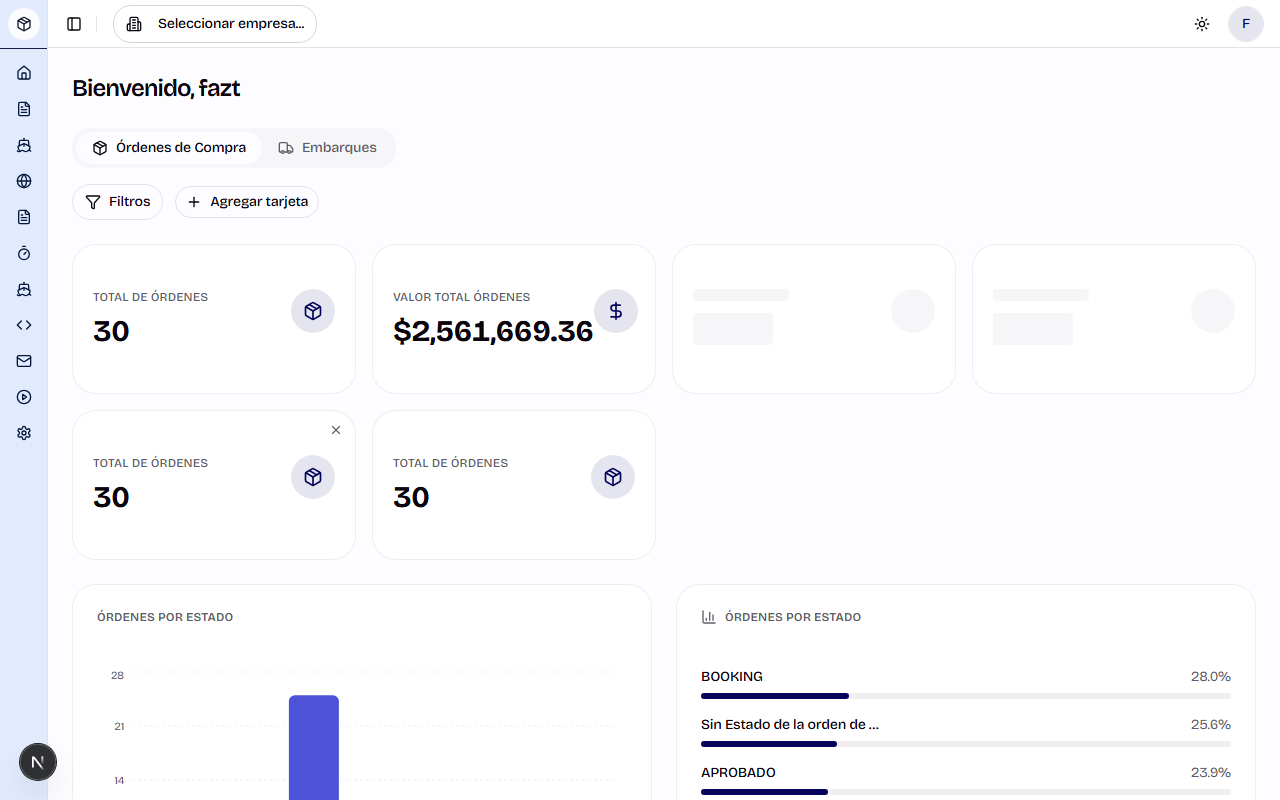Open the document icon below the globe

(24, 217)
